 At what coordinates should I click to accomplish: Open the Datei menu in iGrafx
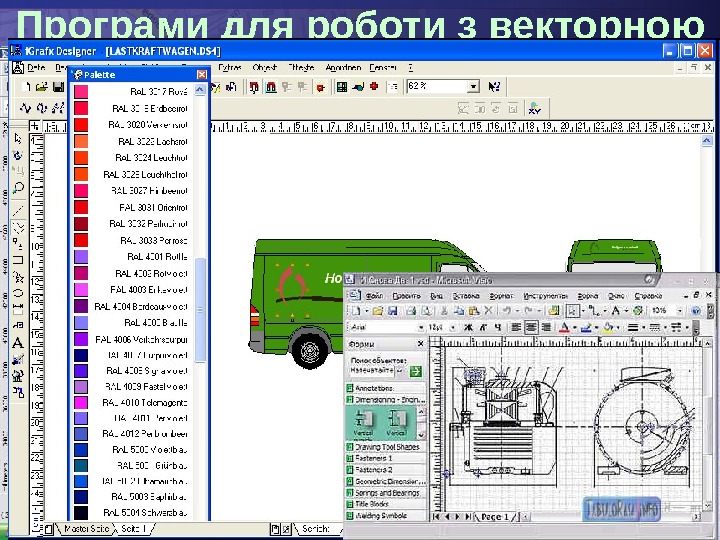36,68
